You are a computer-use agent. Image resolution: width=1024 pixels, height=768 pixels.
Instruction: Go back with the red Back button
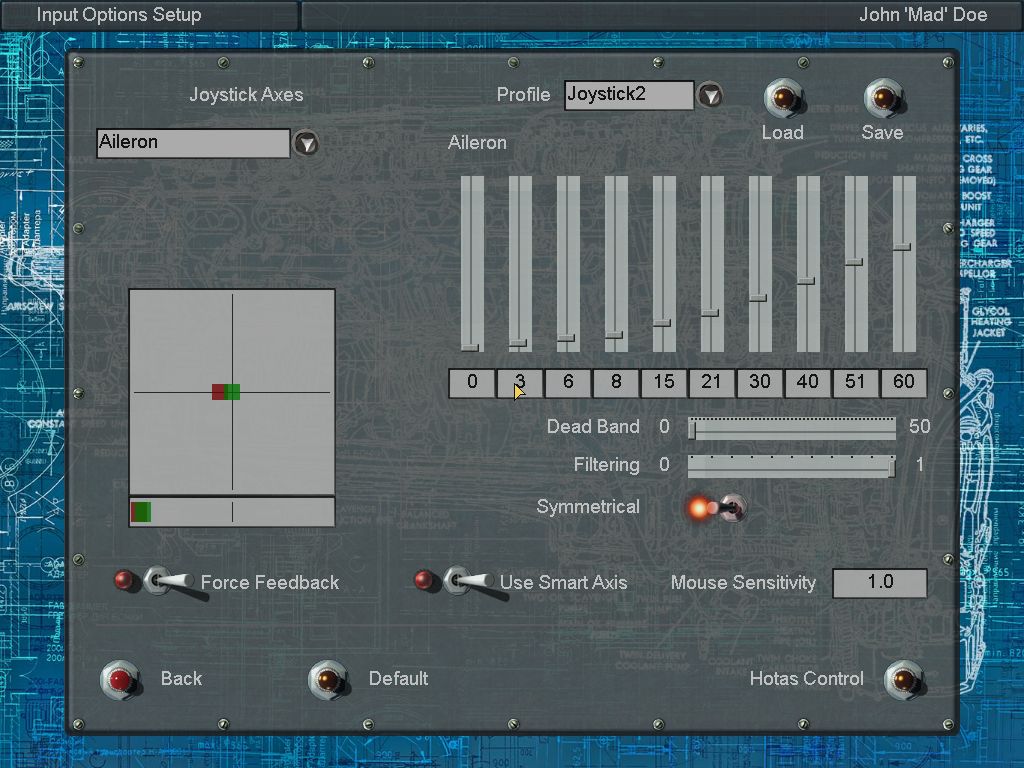121,679
